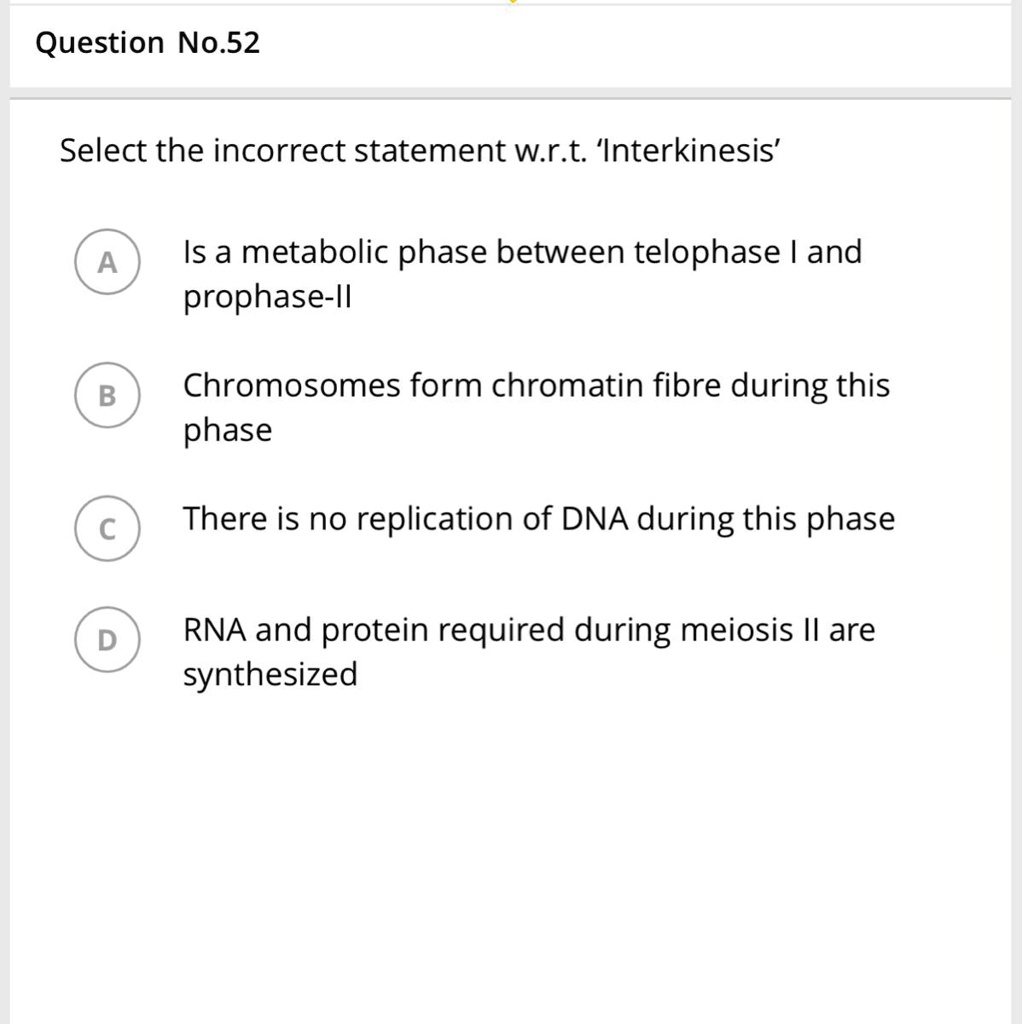Click the word 'synthesized' in option D
This screenshot has height=1024, width=1022.
[269, 675]
